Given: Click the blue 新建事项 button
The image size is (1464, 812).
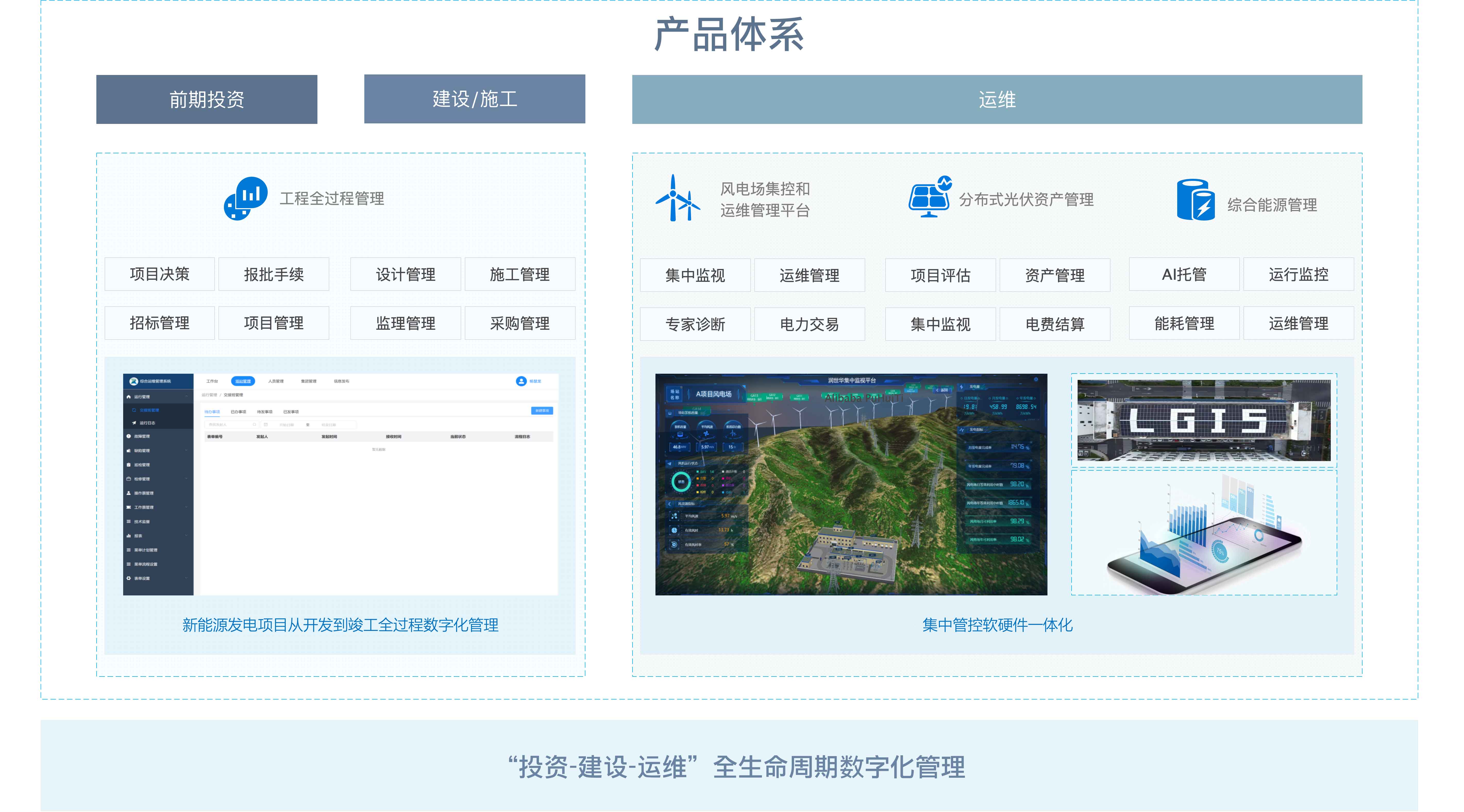Looking at the screenshot, I should [542, 410].
